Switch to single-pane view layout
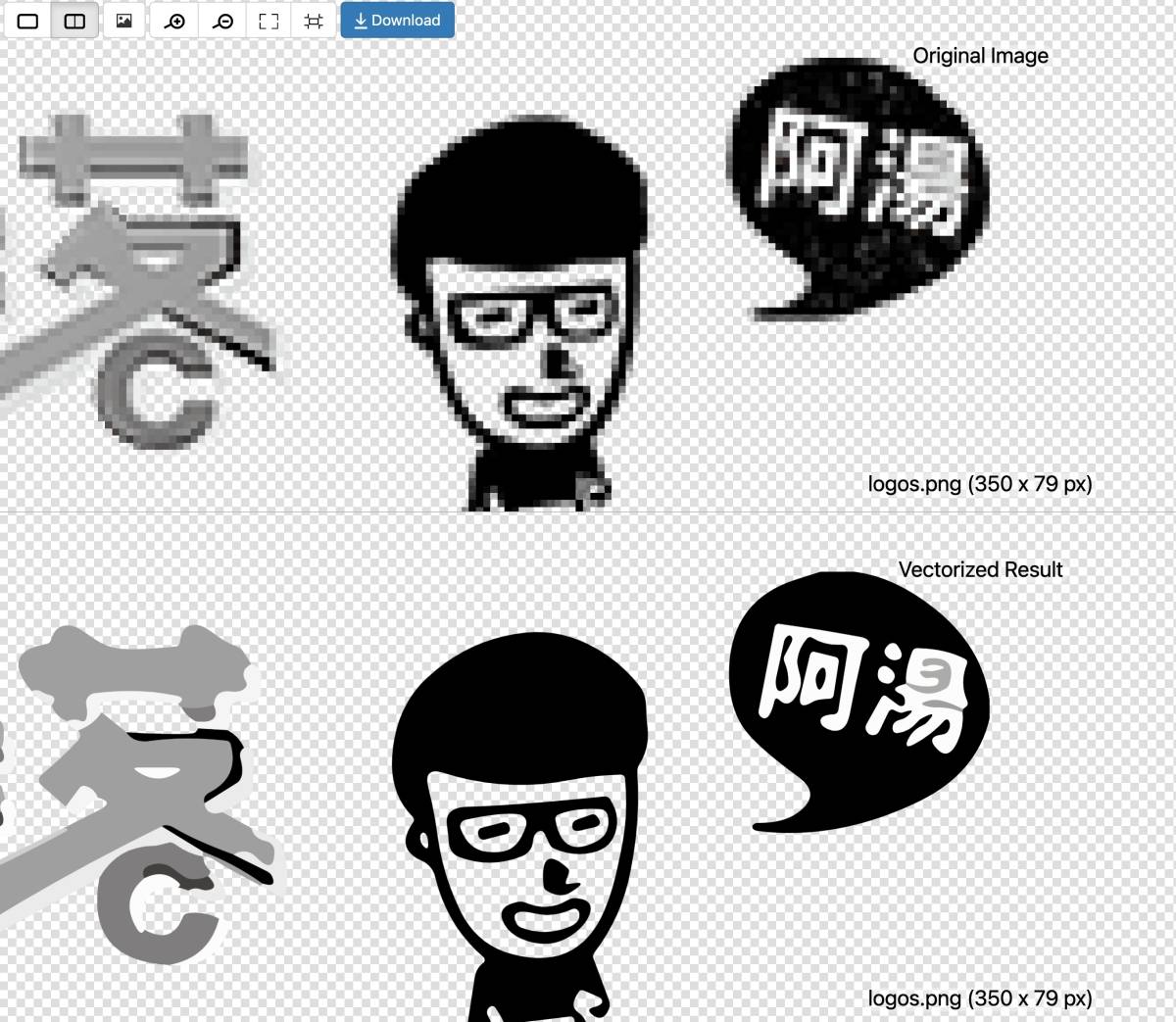 pos(27,20)
